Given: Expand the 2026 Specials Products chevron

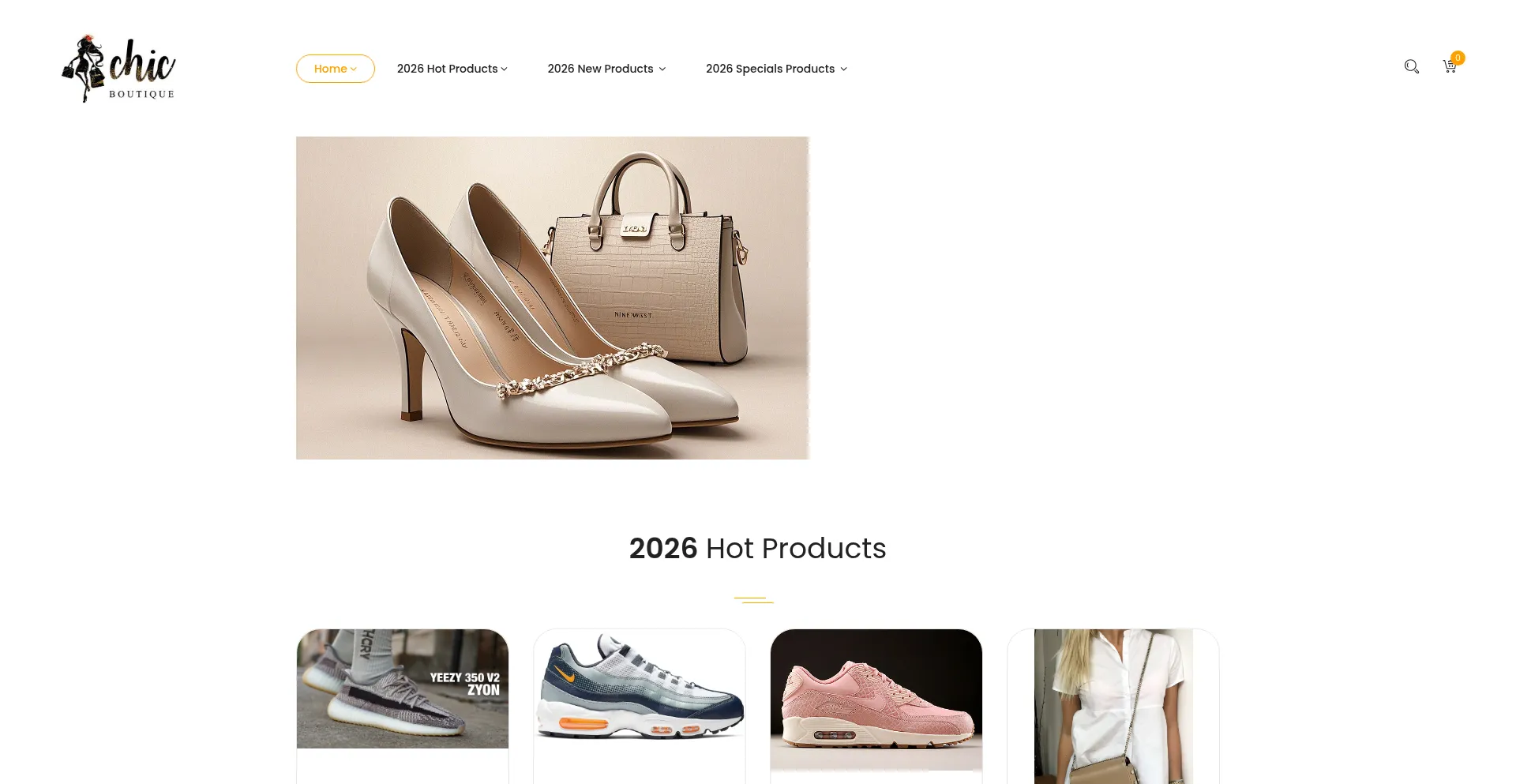Looking at the screenshot, I should (x=843, y=69).
